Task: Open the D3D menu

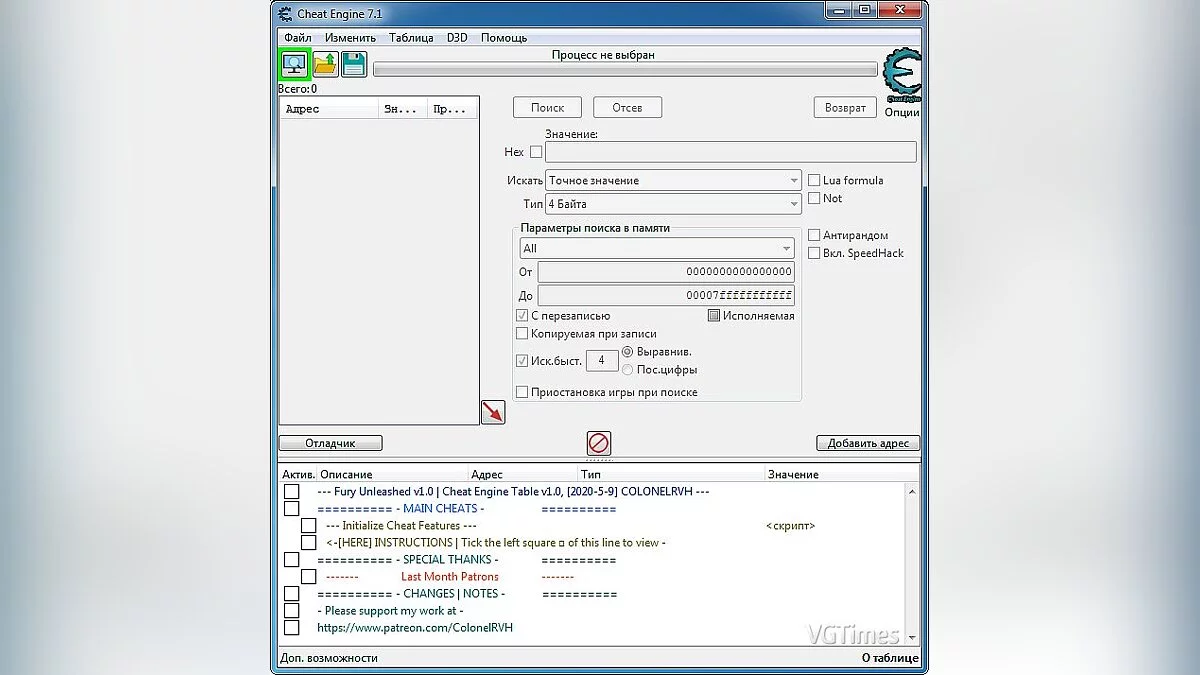Action: (x=457, y=37)
